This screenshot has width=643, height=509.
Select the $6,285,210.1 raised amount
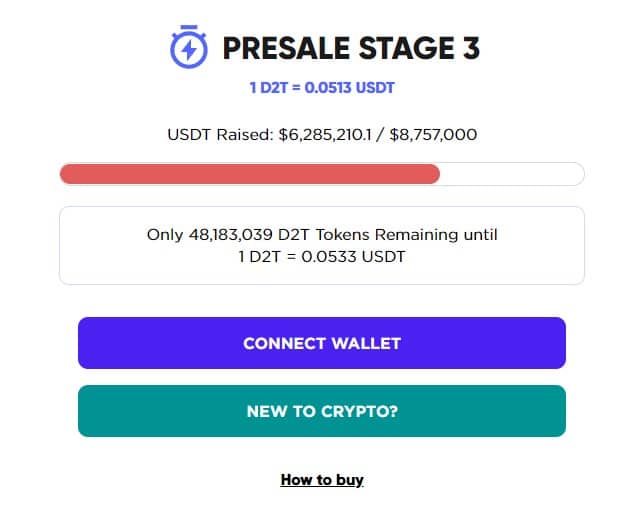[325, 135]
